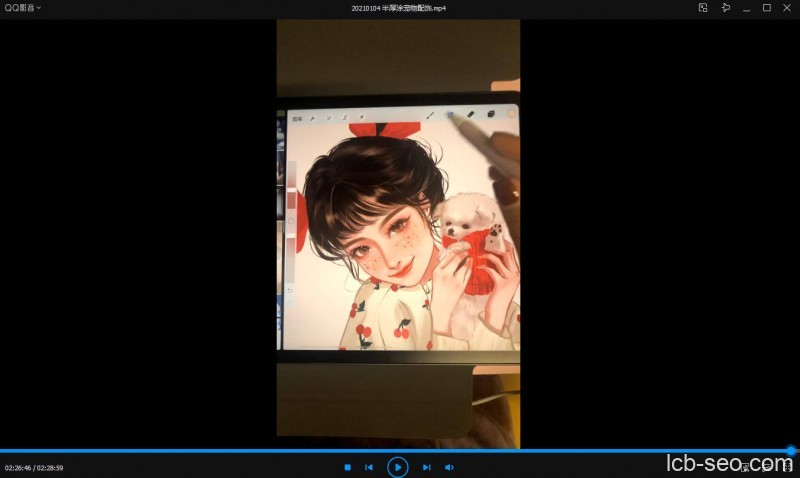Click the video file title text
The image size is (800, 478).
(x=399, y=7)
